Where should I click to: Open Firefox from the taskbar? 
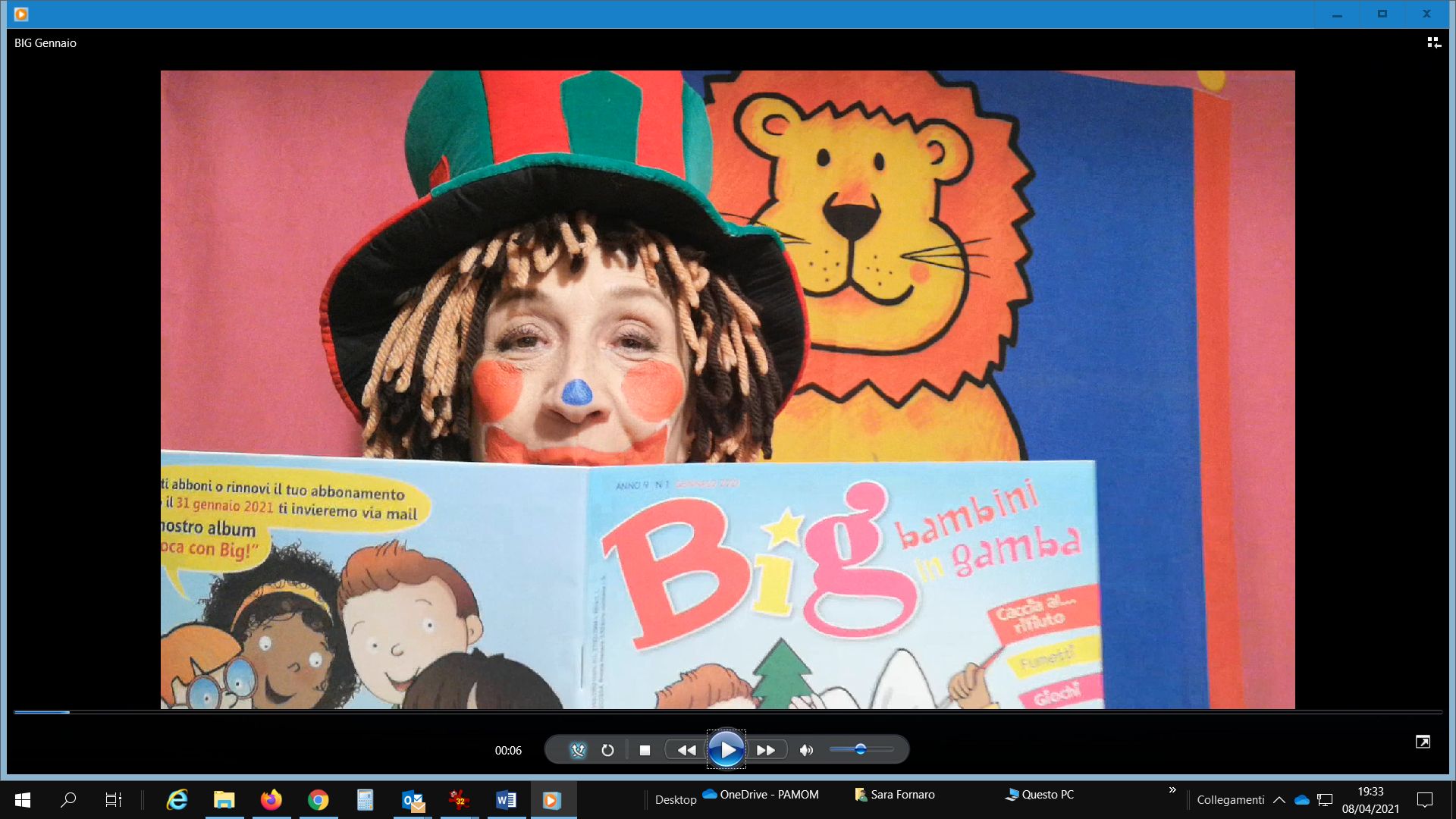pyautogui.click(x=271, y=799)
